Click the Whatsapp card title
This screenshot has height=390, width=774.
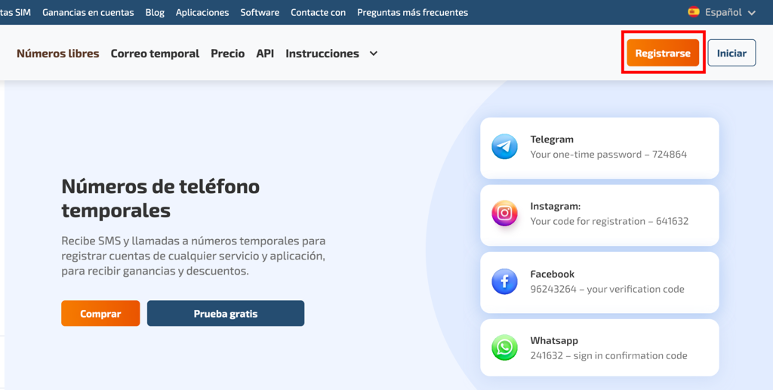554,341
